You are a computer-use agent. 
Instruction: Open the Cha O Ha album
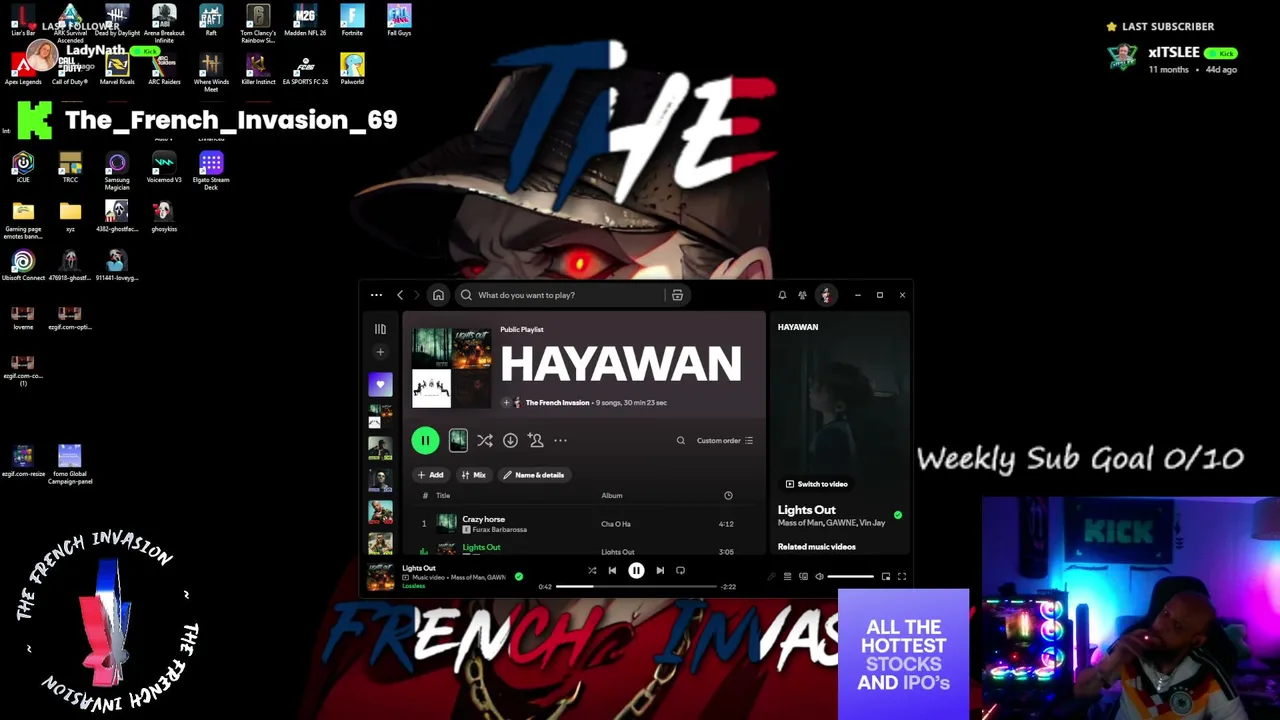click(616, 524)
